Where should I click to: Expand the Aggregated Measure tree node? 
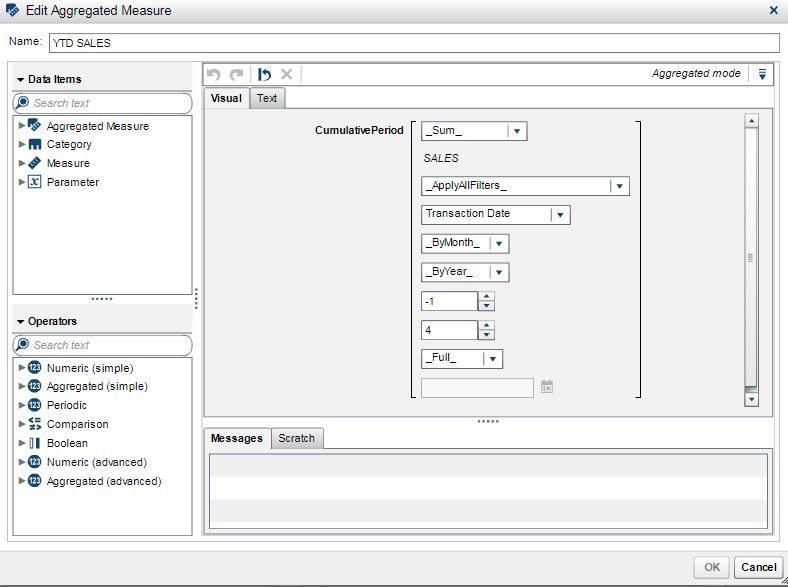pyautogui.click(x=22, y=125)
